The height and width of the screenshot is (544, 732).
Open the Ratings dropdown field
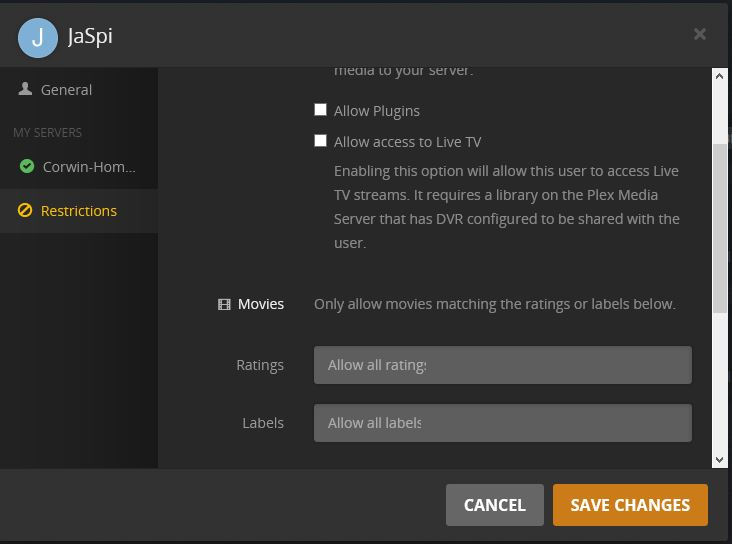(x=502, y=365)
